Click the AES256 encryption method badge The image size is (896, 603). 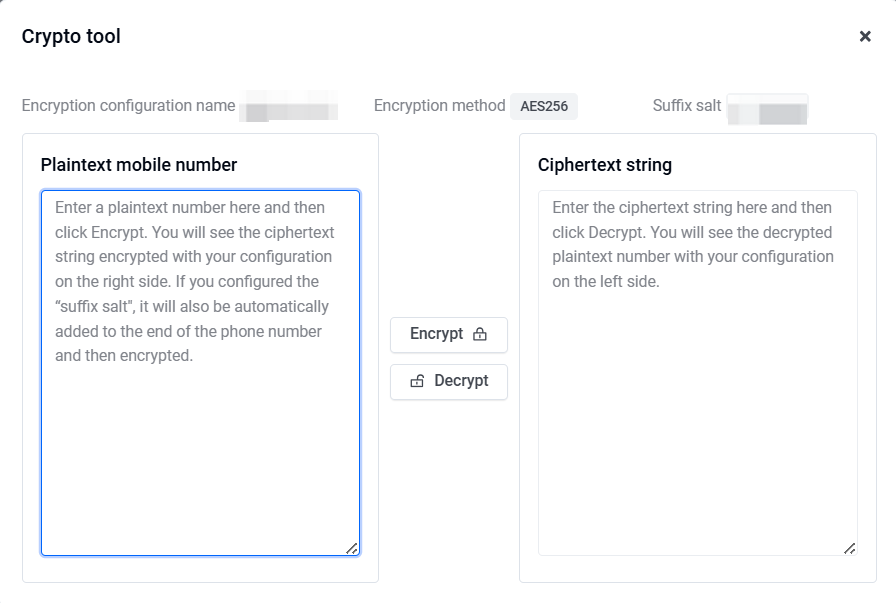pyautogui.click(x=544, y=106)
